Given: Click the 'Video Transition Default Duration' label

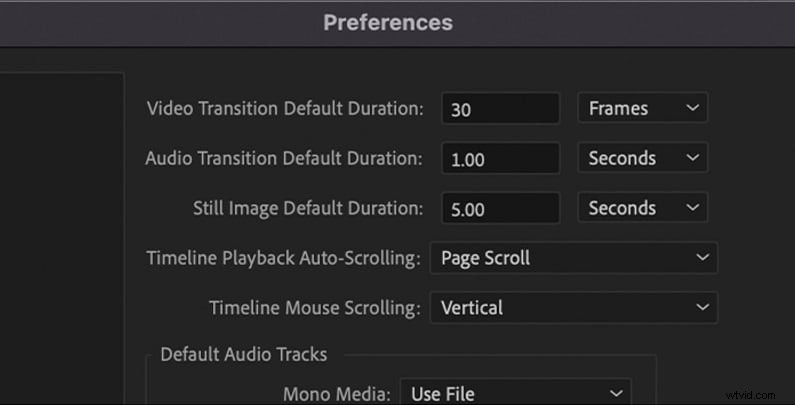Looking at the screenshot, I should (x=285, y=108).
